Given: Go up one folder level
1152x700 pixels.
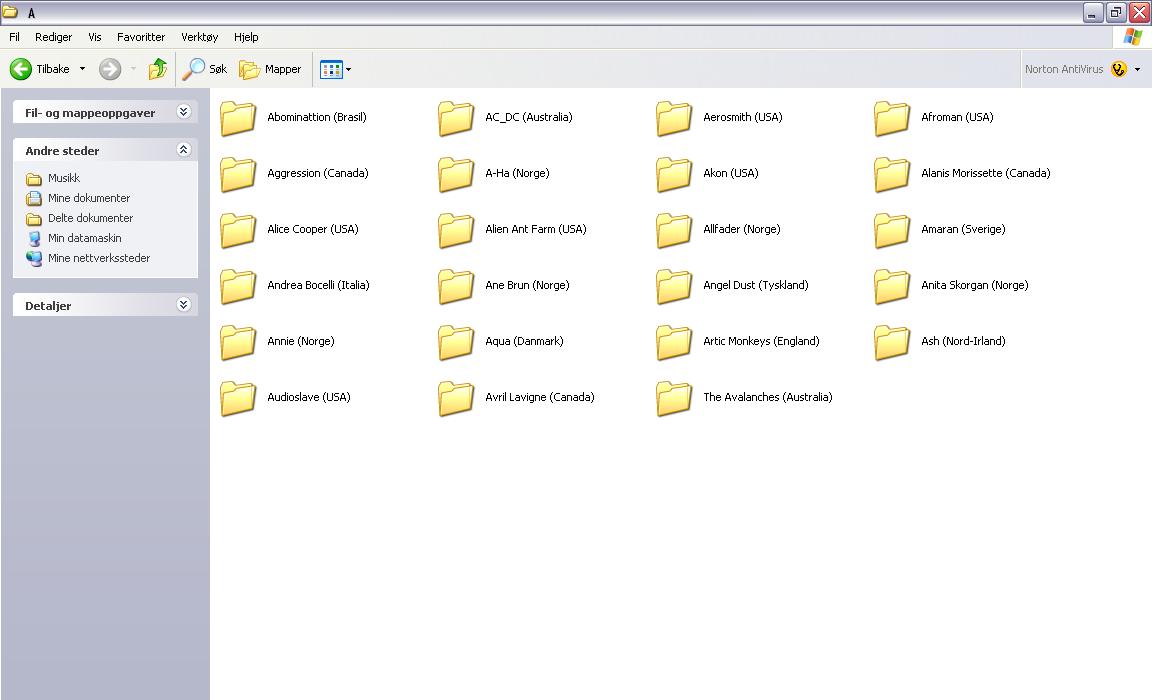Looking at the screenshot, I should 158,69.
